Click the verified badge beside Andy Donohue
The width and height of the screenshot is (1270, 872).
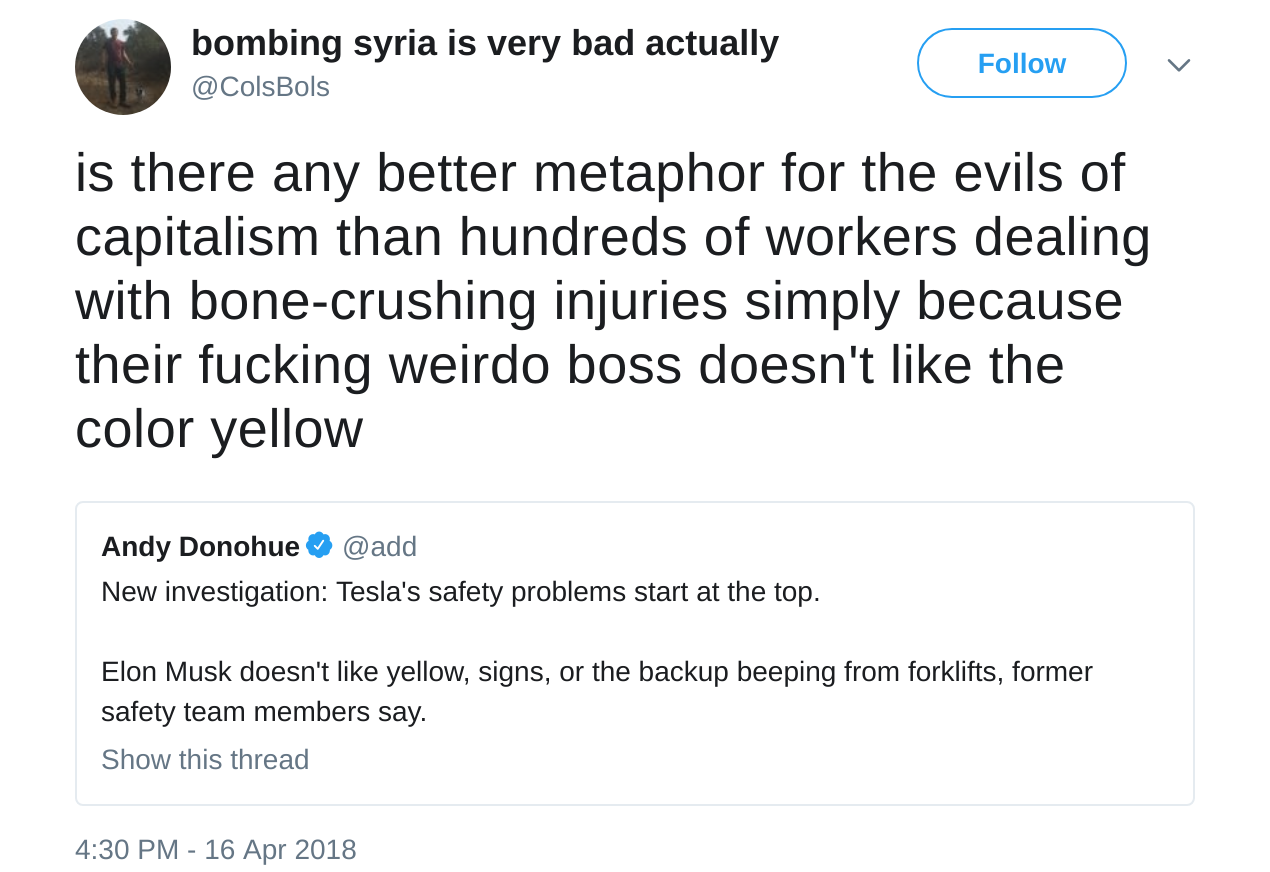click(x=319, y=546)
